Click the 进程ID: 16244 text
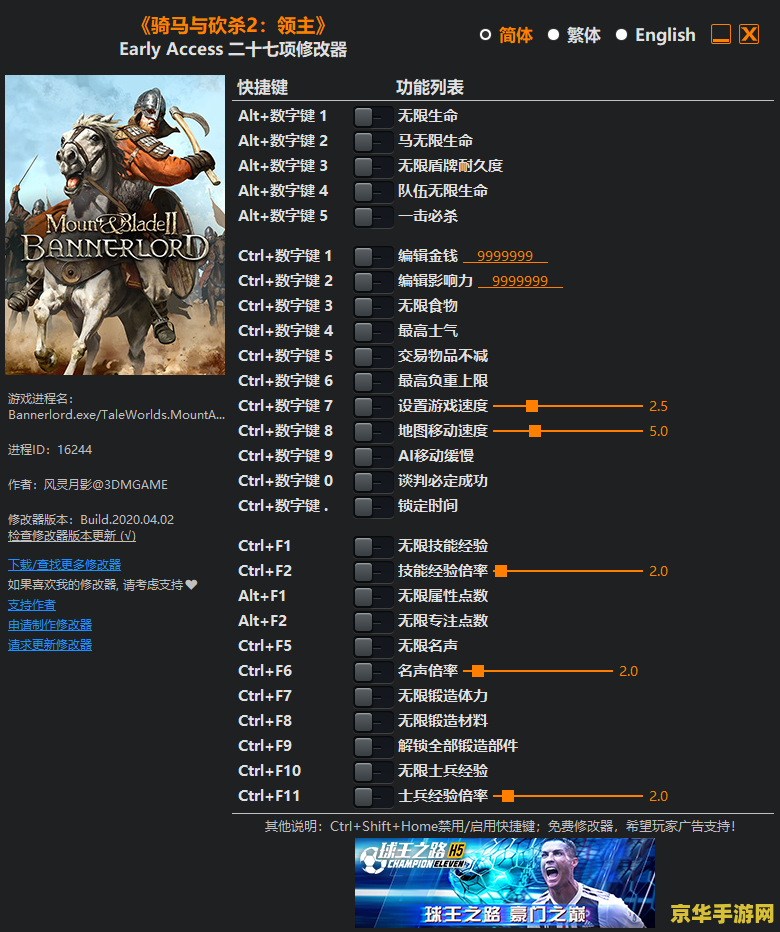780x932 pixels. [x=50, y=449]
